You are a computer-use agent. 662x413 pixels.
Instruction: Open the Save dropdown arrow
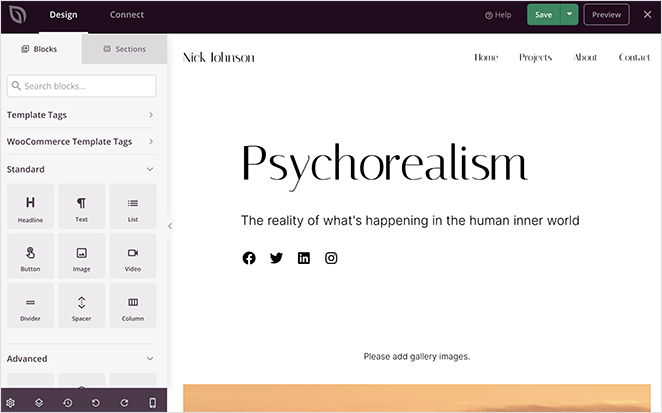pos(569,15)
